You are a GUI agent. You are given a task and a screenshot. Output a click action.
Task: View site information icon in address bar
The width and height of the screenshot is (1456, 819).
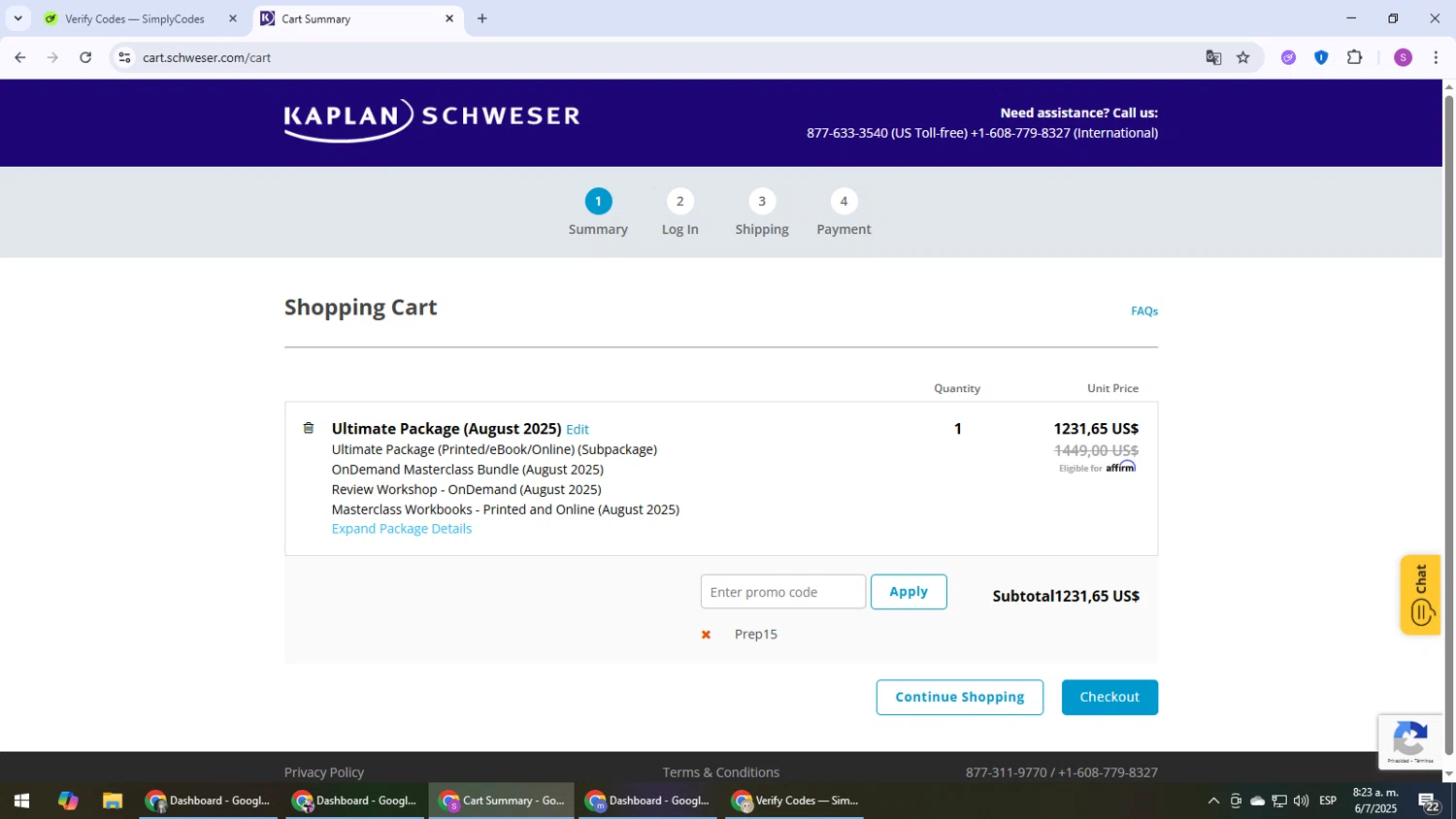coord(124,57)
